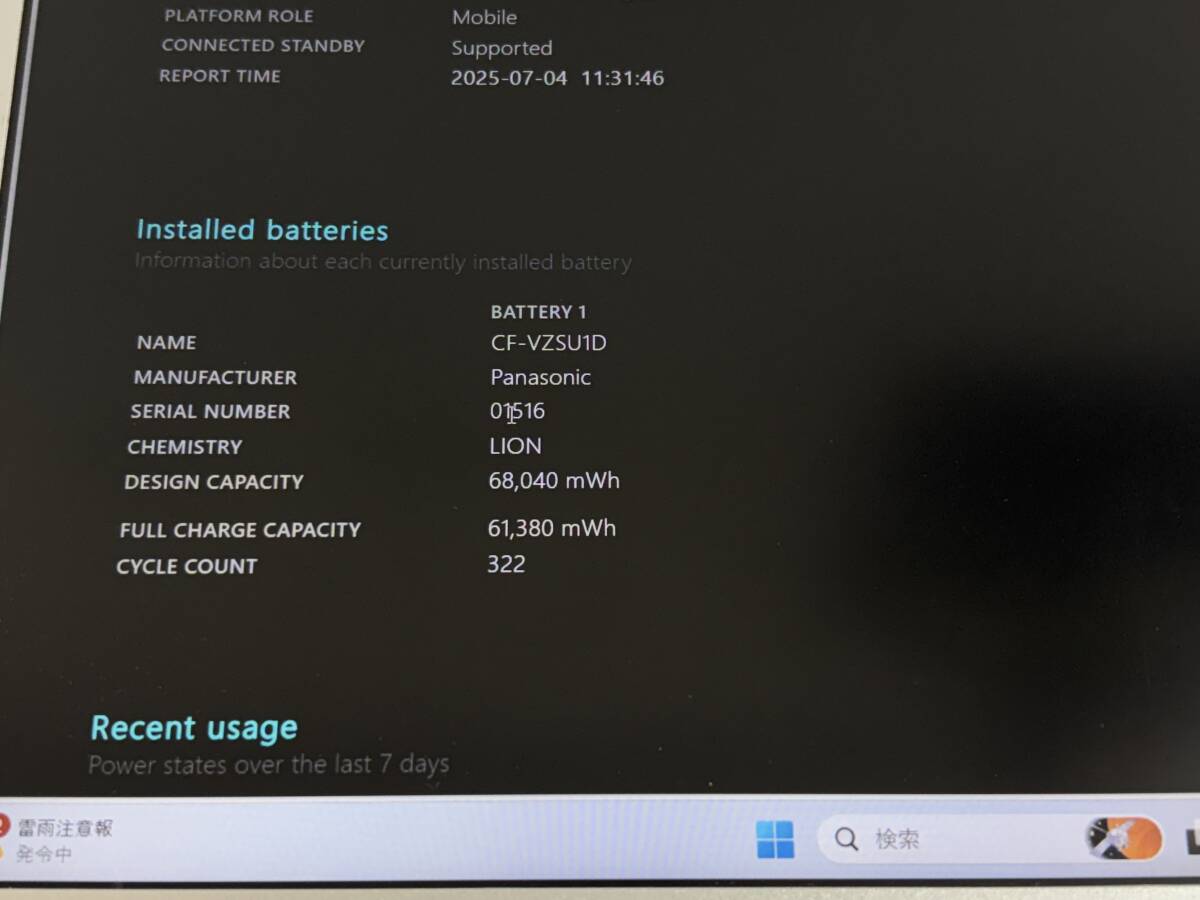Viewport: 1200px width, 900px height.
Task: Select battery name value CF-VZSU1D
Action: pos(549,343)
